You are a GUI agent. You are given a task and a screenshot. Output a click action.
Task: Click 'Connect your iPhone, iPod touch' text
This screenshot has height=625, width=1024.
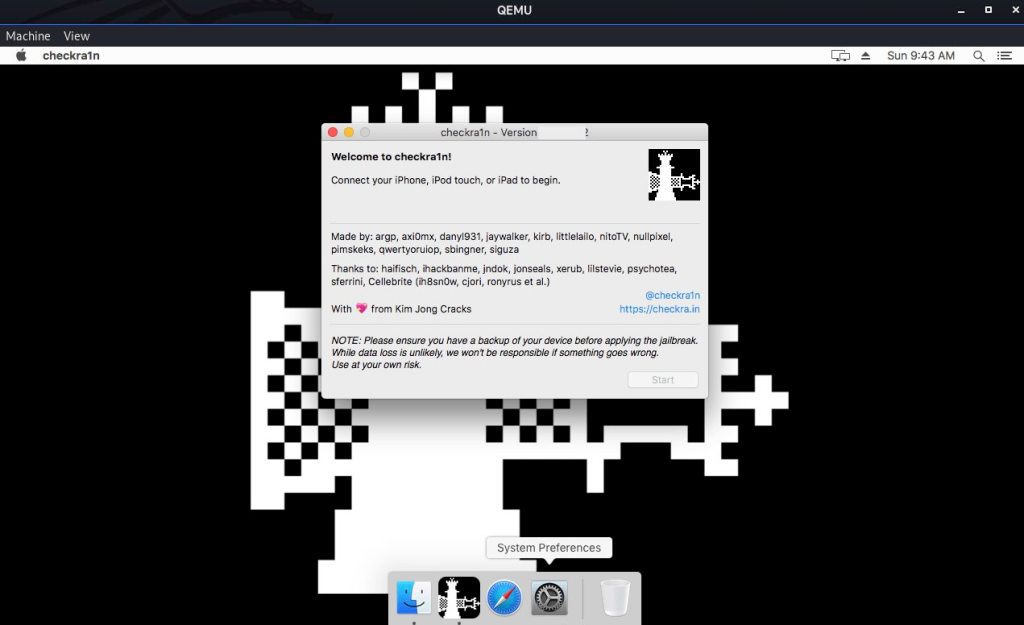click(x=445, y=180)
